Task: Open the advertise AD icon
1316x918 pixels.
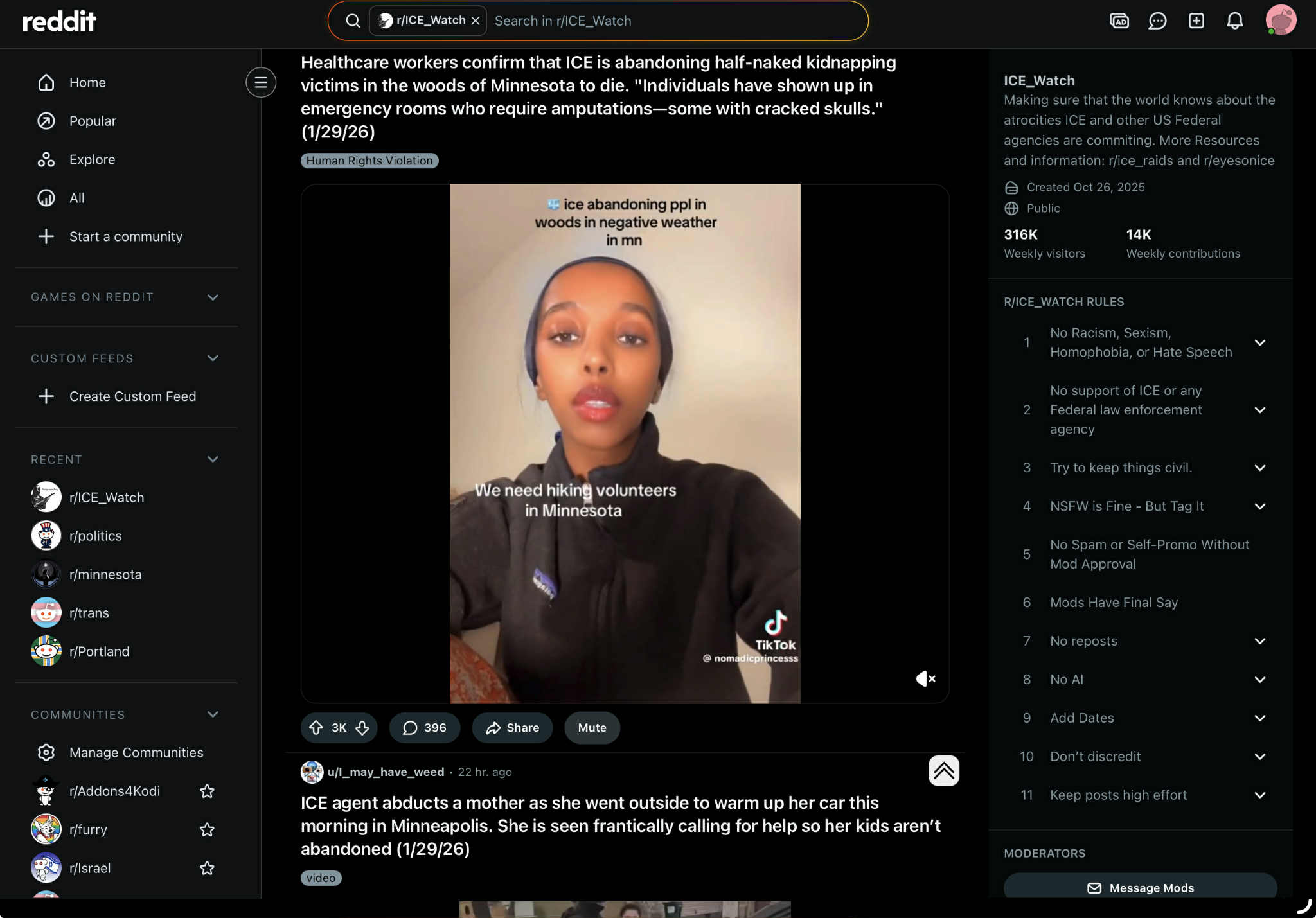Action: pos(1119,21)
